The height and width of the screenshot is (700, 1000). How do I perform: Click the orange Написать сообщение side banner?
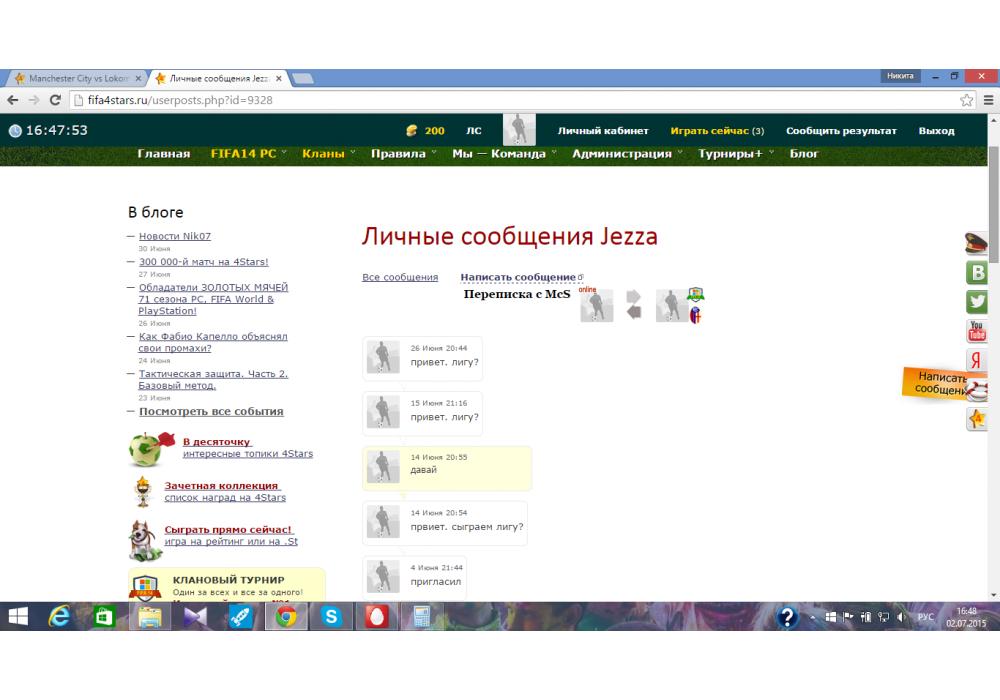pyautogui.click(x=940, y=384)
